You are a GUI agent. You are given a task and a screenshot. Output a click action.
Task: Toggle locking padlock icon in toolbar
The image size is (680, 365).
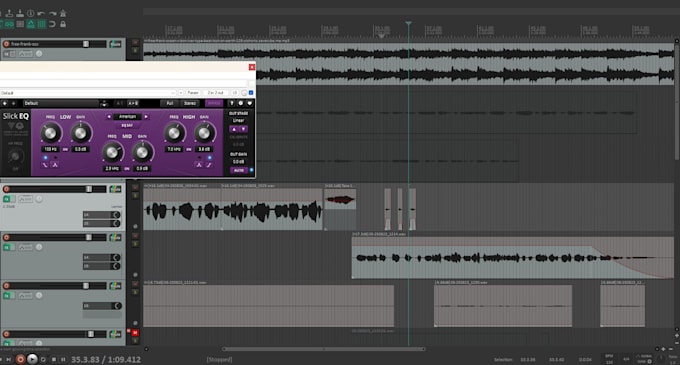click(63, 24)
